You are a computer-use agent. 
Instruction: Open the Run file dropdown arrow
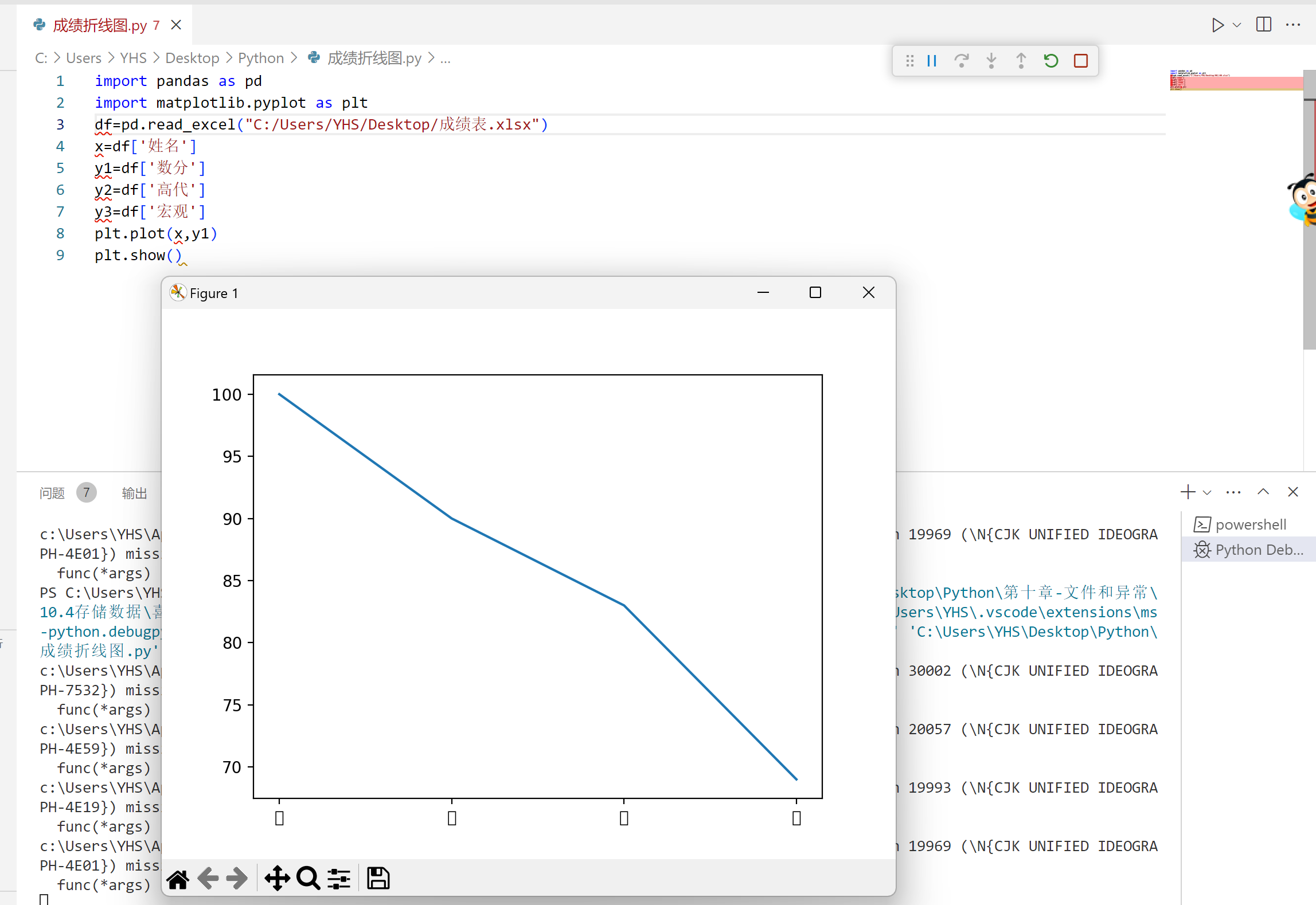[1237, 25]
